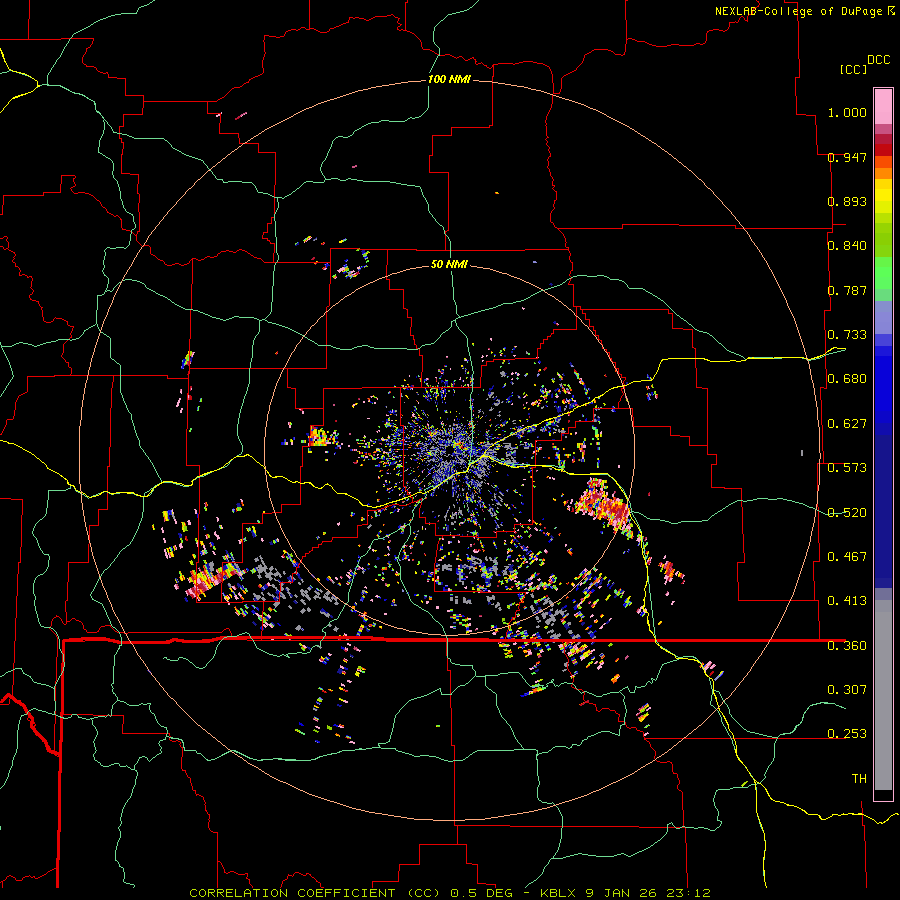The width and height of the screenshot is (900, 900).
Task: Click the 100 NMI range ring label
Action: pos(449,79)
